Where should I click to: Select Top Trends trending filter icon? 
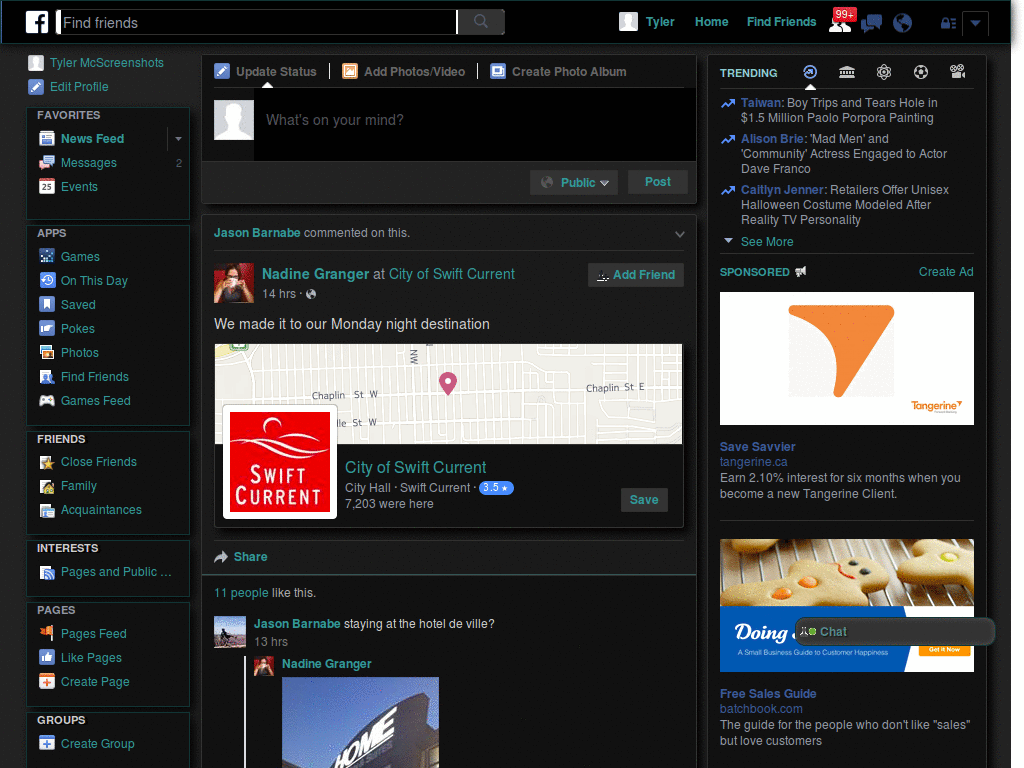click(x=810, y=72)
